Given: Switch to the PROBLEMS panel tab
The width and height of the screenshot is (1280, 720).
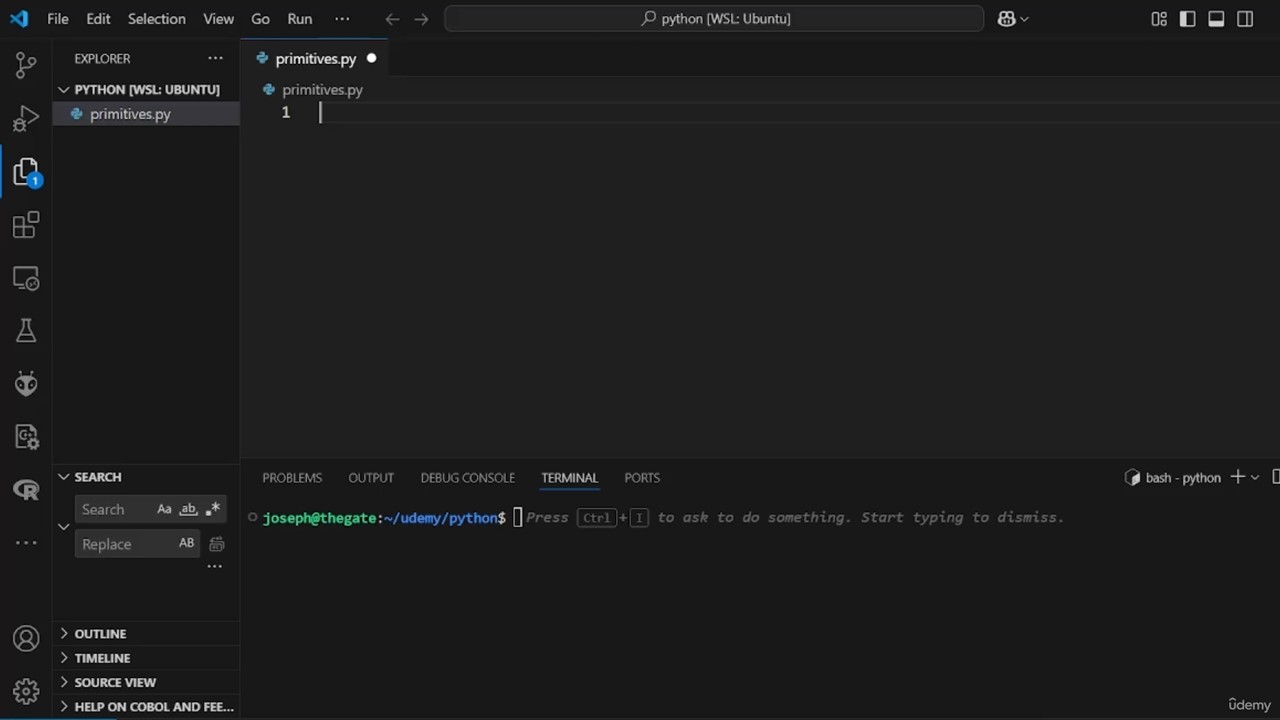Looking at the screenshot, I should [292, 478].
